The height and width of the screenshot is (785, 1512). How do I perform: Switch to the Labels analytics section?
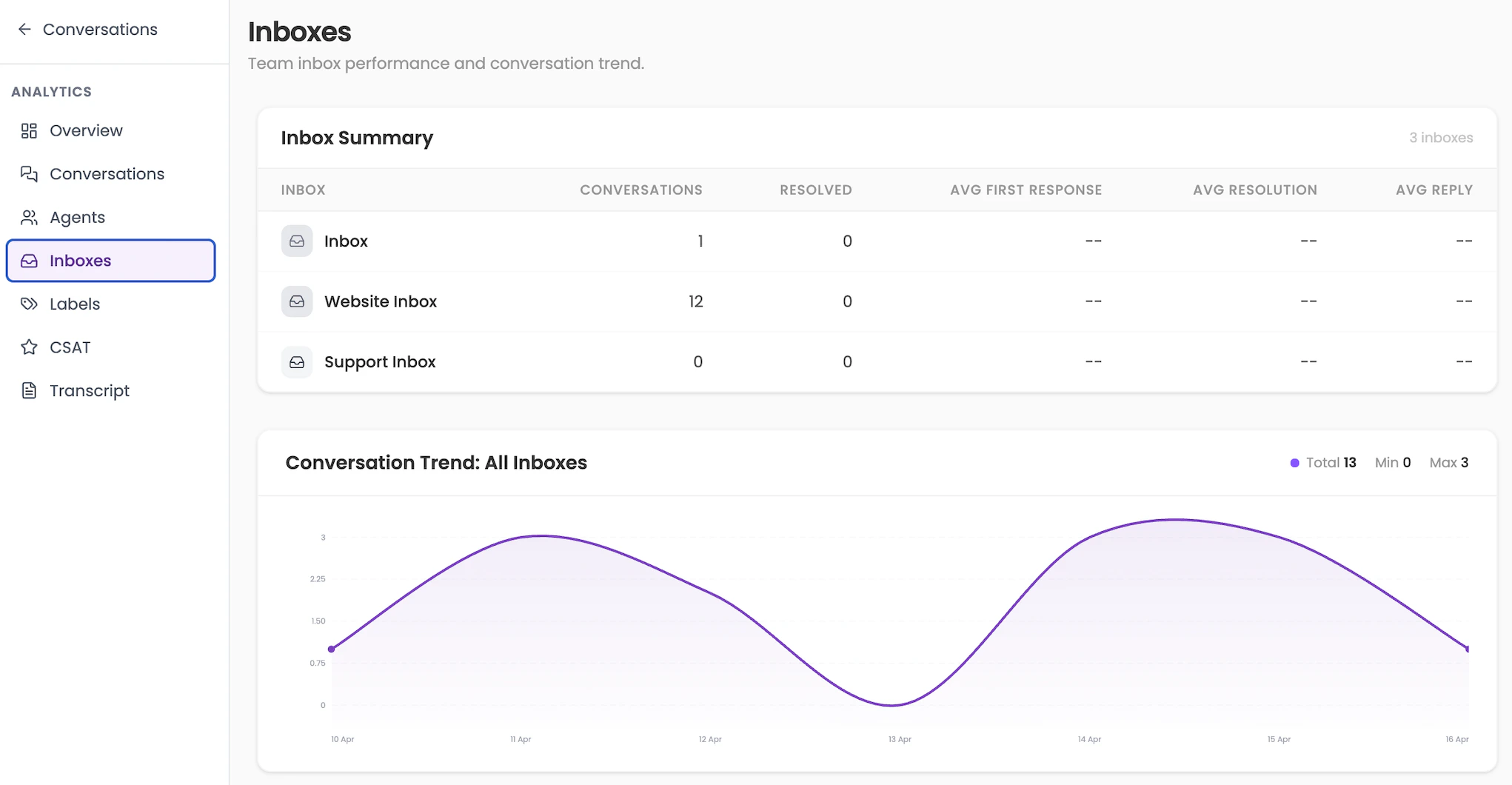pyautogui.click(x=74, y=304)
